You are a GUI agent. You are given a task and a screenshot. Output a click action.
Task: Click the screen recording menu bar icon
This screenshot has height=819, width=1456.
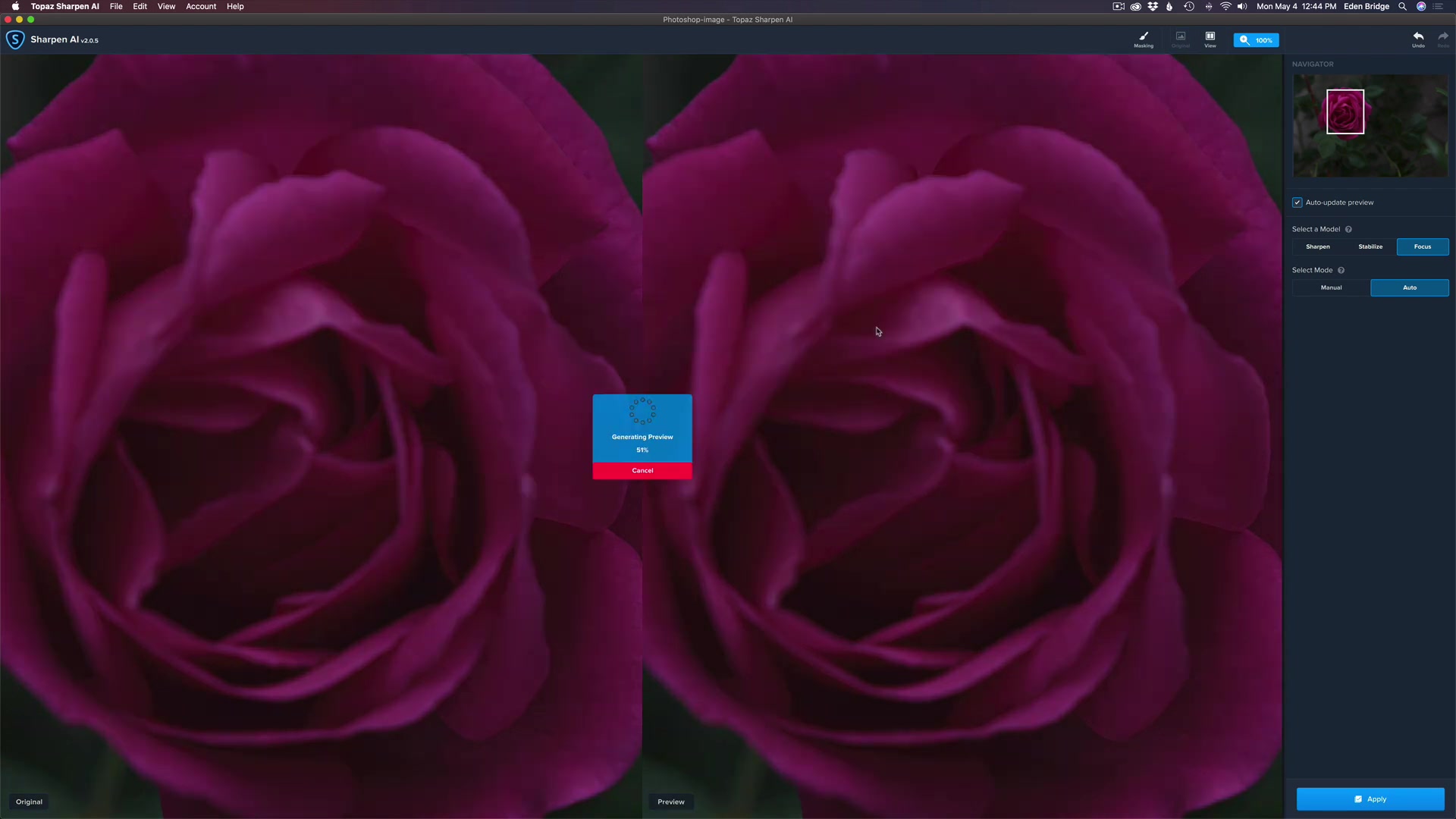click(1119, 6)
